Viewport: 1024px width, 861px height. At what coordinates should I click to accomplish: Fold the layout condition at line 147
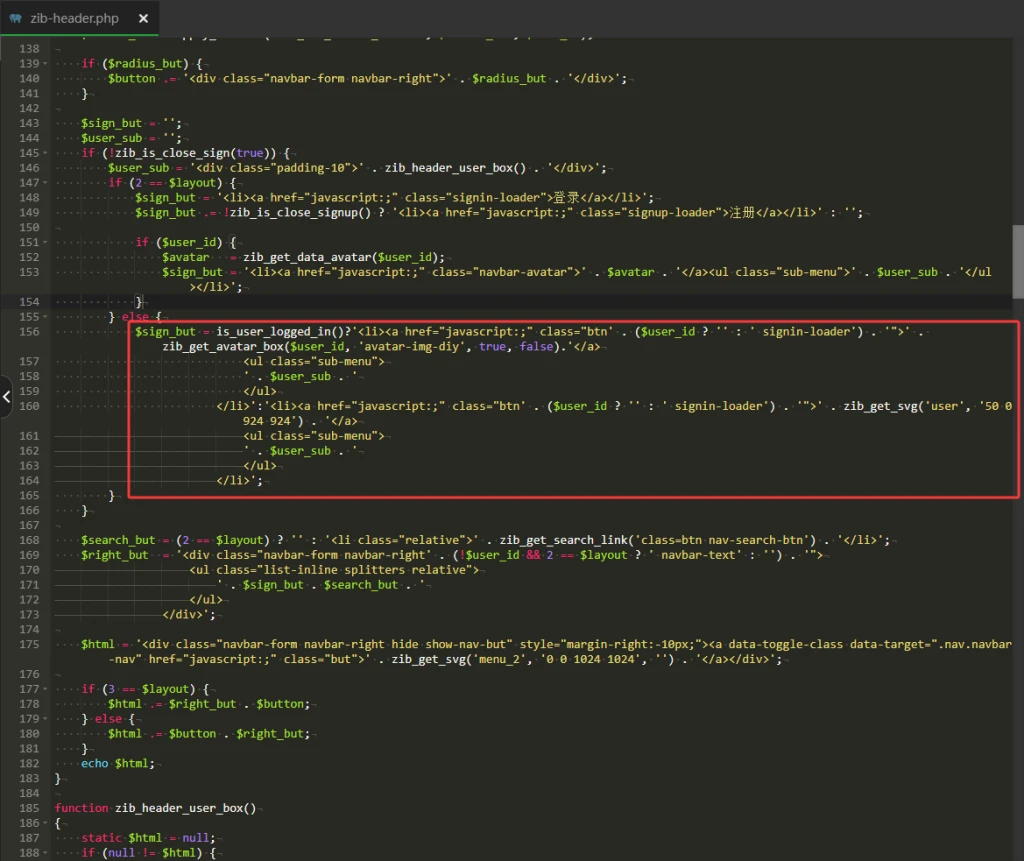[47, 183]
